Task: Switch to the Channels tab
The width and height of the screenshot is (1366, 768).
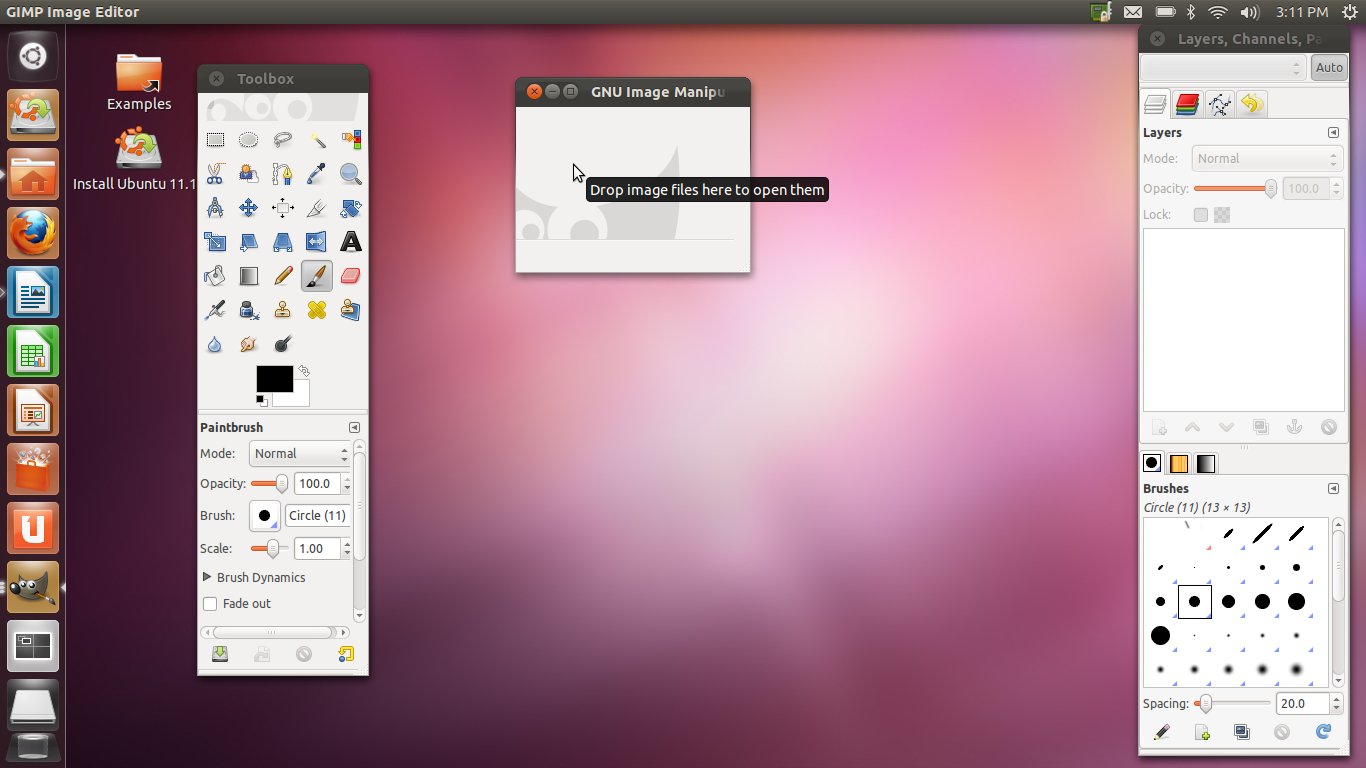Action: tap(1187, 104)
